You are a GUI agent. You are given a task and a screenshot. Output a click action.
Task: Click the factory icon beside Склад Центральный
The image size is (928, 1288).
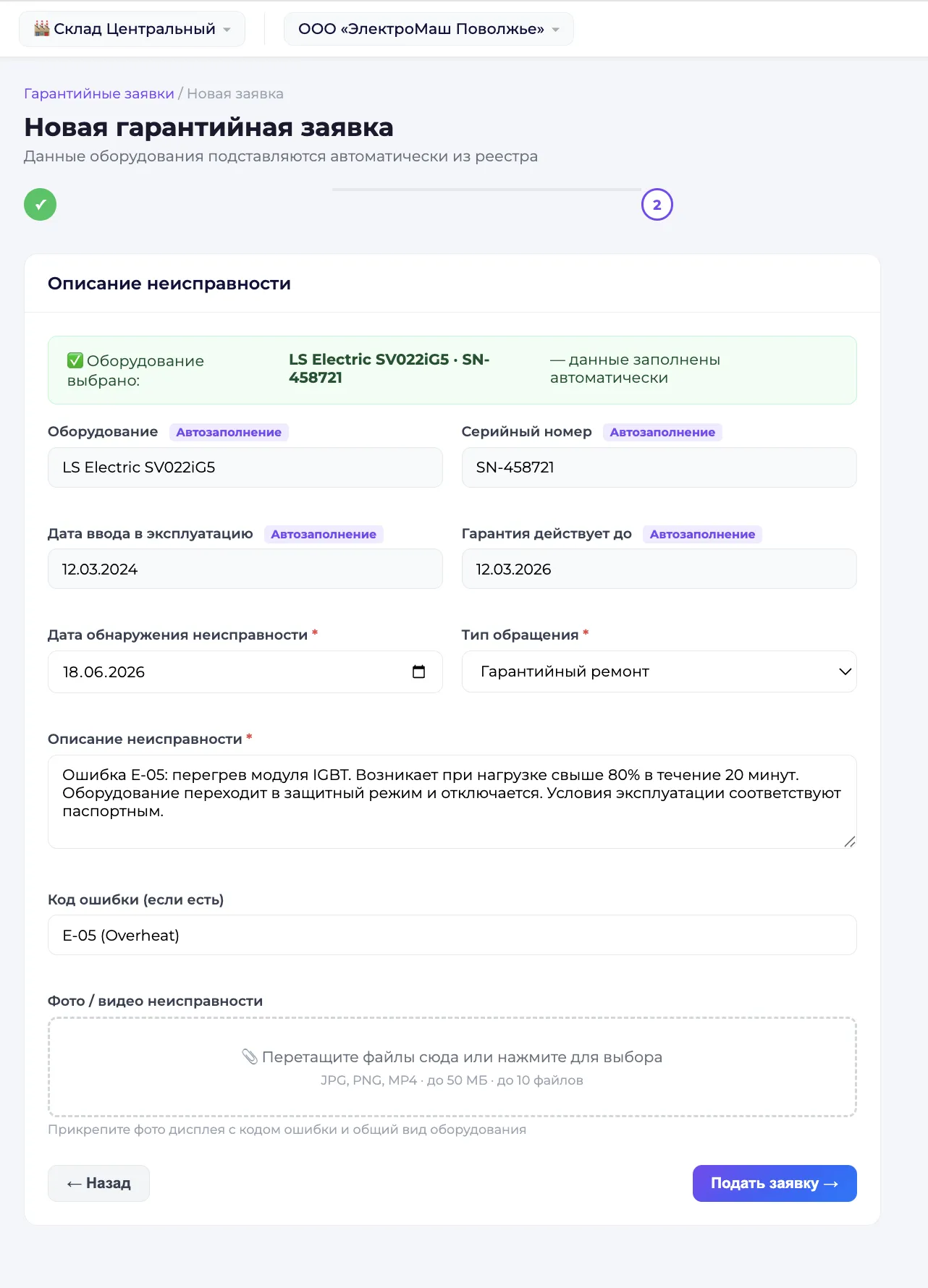point(42,28)
